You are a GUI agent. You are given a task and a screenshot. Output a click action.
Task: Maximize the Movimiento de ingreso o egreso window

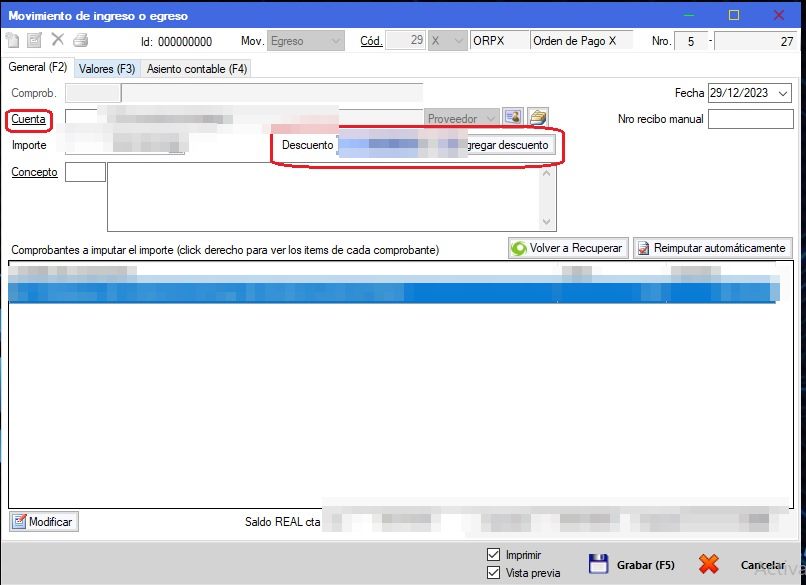734,15
